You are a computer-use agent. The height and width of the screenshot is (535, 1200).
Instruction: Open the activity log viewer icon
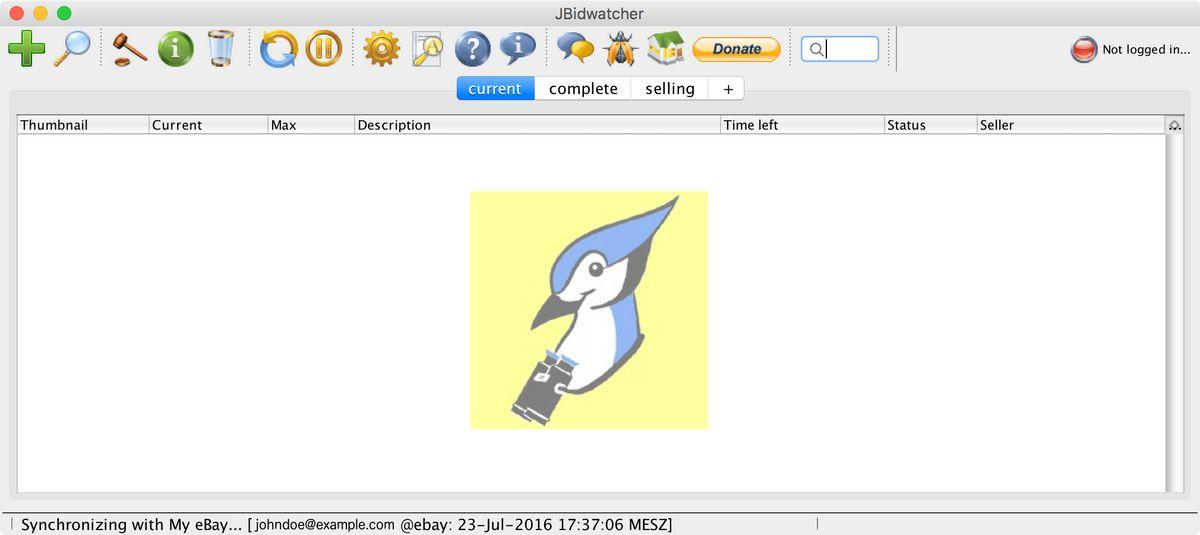click(x=427, y=48)
